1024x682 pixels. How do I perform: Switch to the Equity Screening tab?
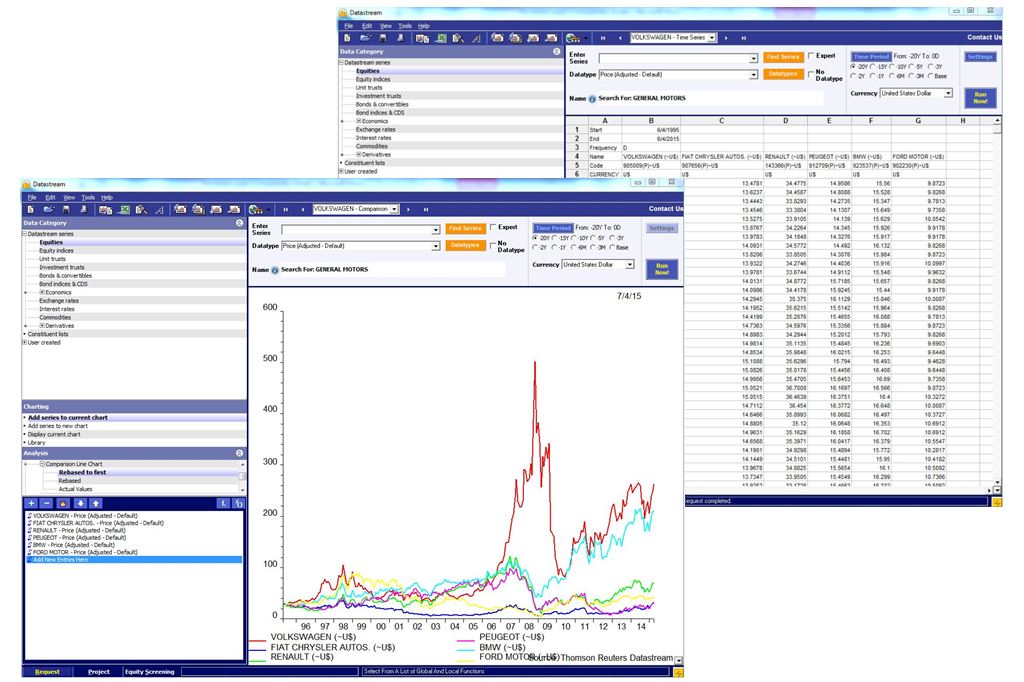click(x=149, y=672)
